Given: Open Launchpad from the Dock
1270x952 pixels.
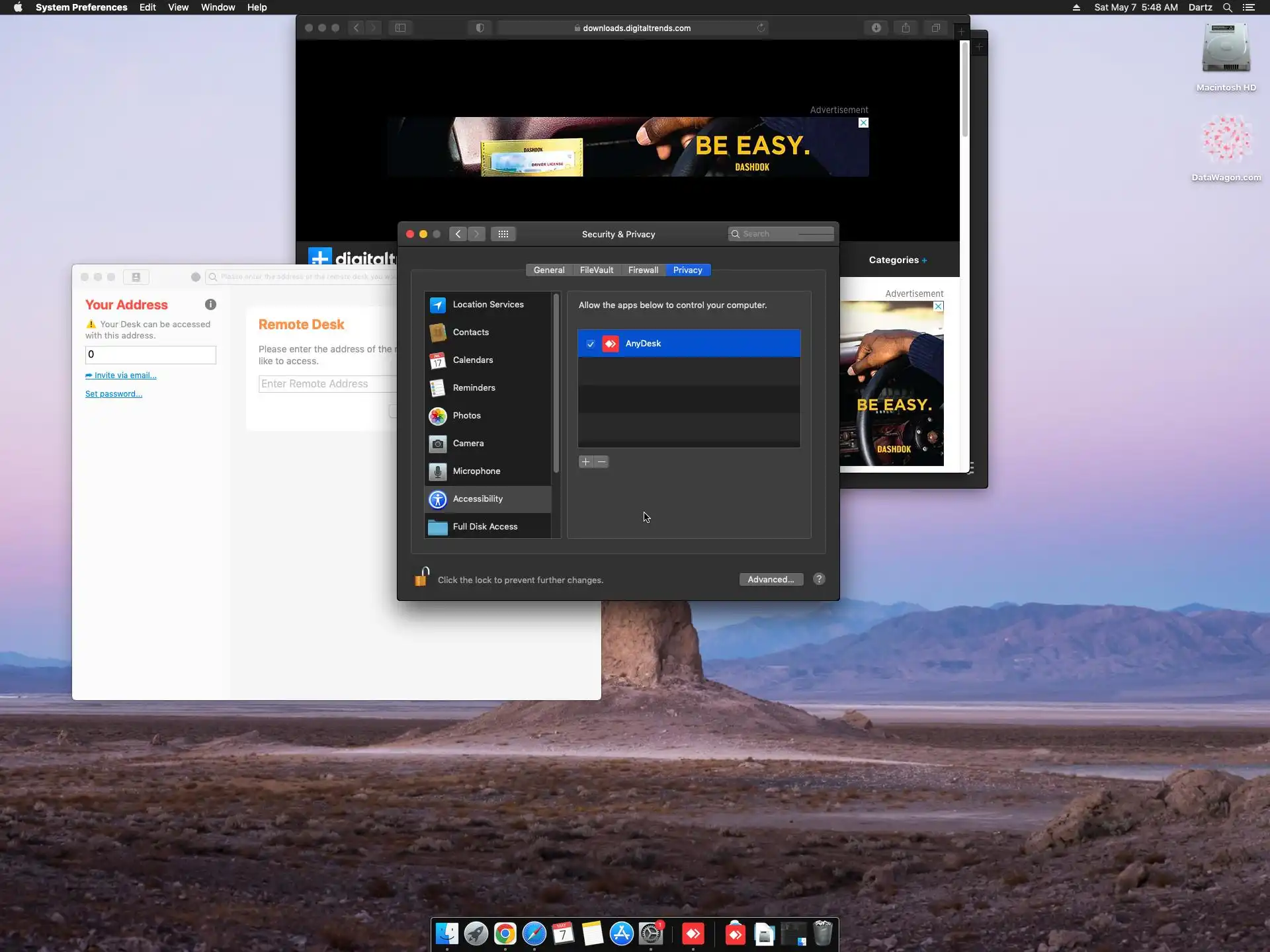Looking at the screenshot, I should click(476, 933).
